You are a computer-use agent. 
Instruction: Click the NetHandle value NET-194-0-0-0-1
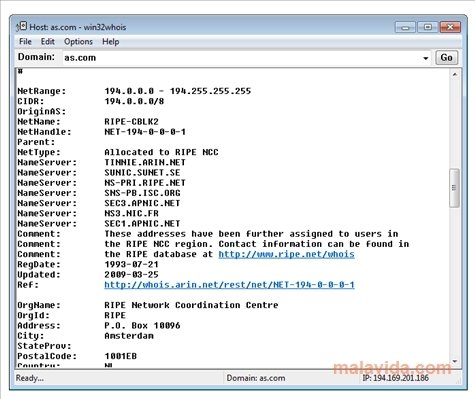point(145,132)
